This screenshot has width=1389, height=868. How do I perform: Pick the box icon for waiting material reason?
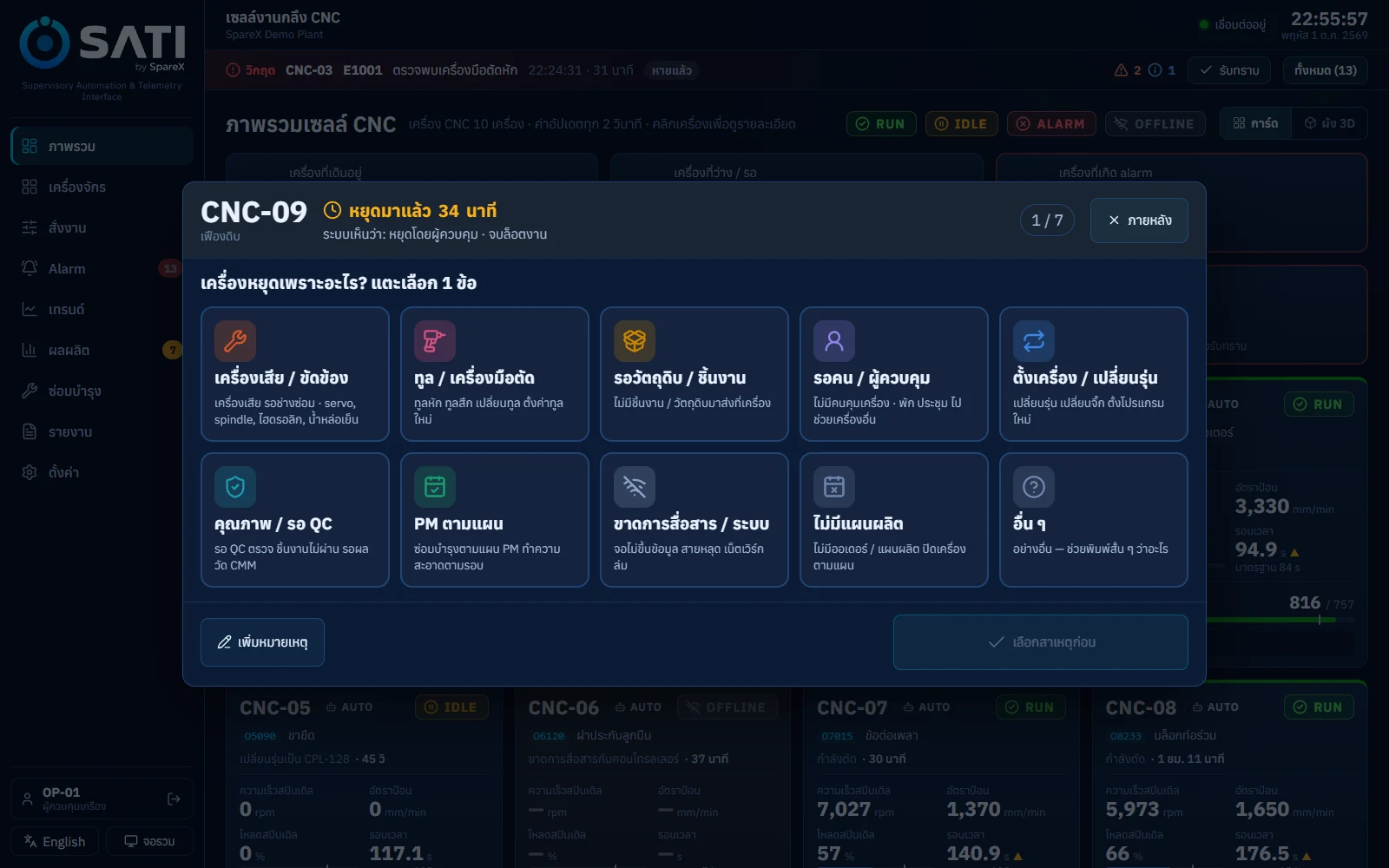[635, 341]
